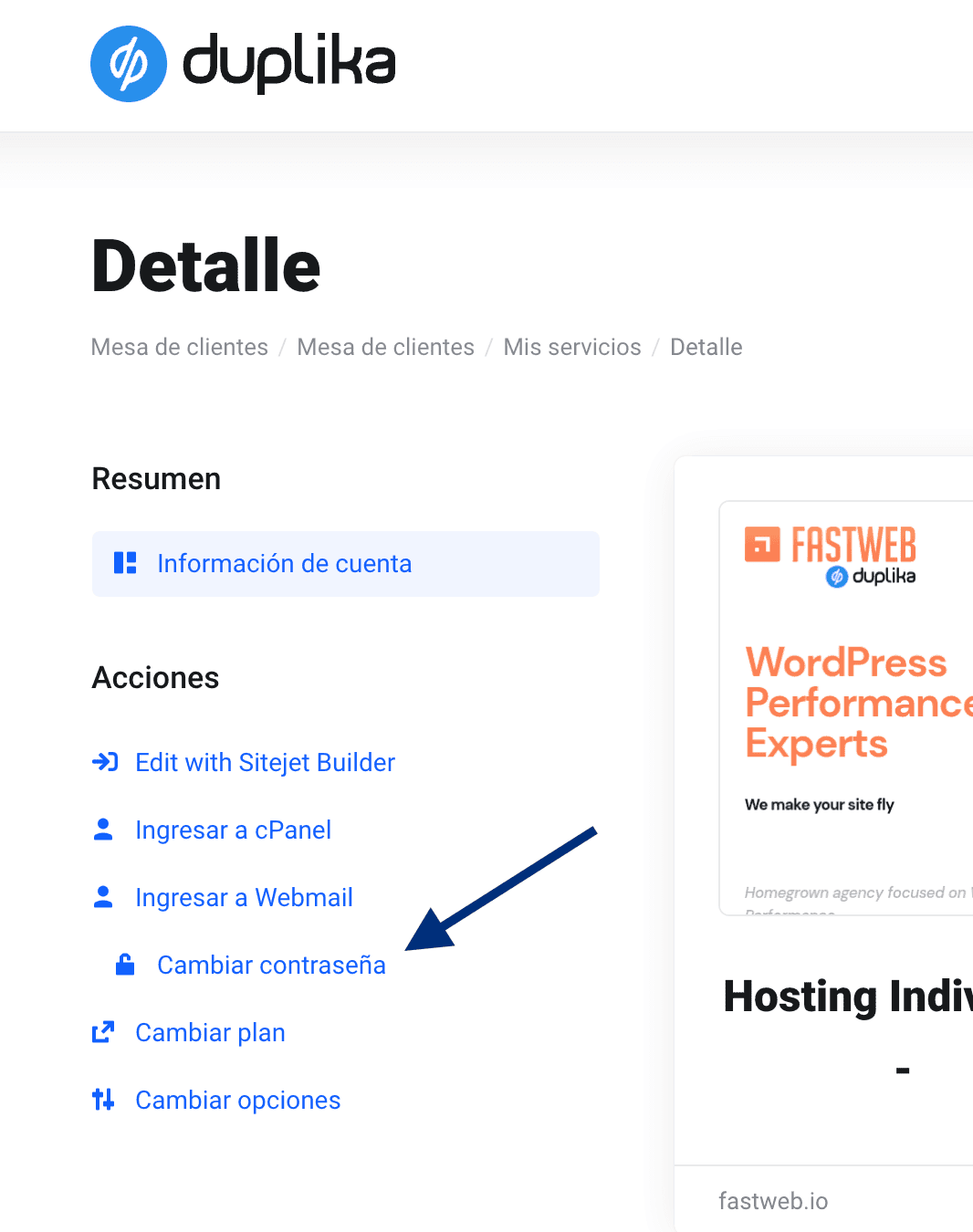The width and height of the screenshot is (973, 1232).
Task: Open the first Mesa de clientes breadcrumb
Action: coord(180,348)
